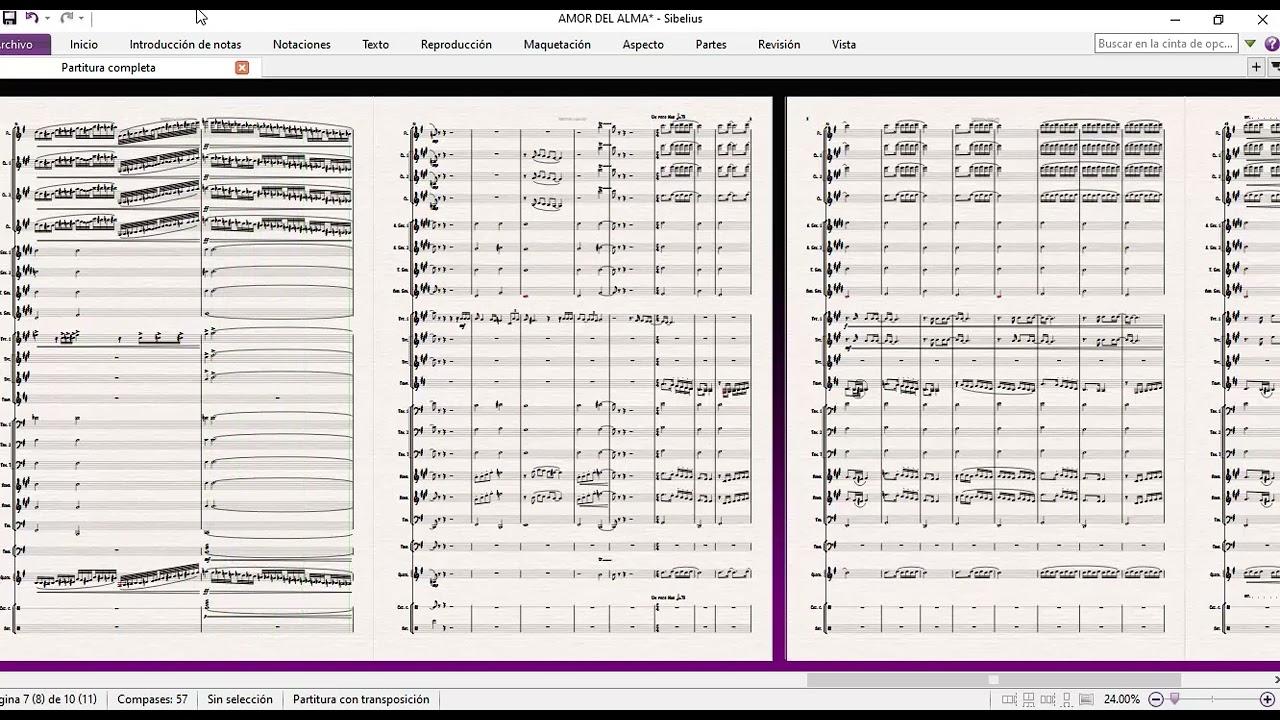Open the Notaciones ribbon tab
The height and width of the screenshot is (720, 1280).
[x=302, y=44]
